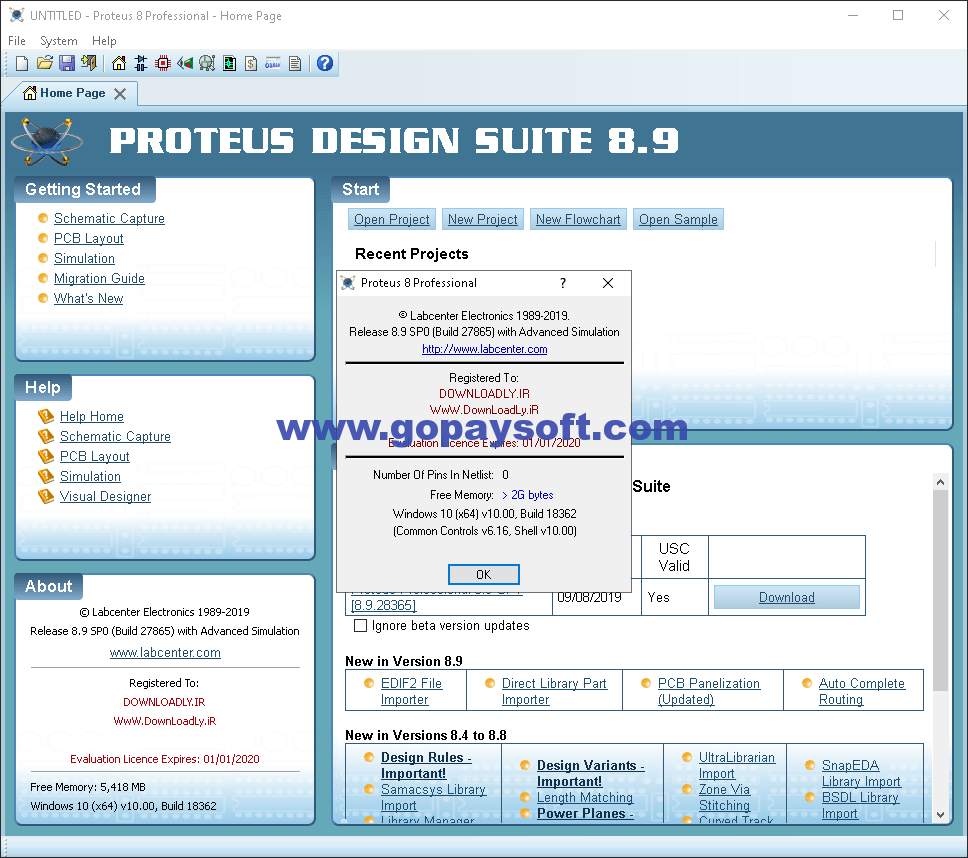The height and width of the screenshot is (858, 968).
Task: Click the news panel scrollbar thumb
Action: tap(940, 591)
